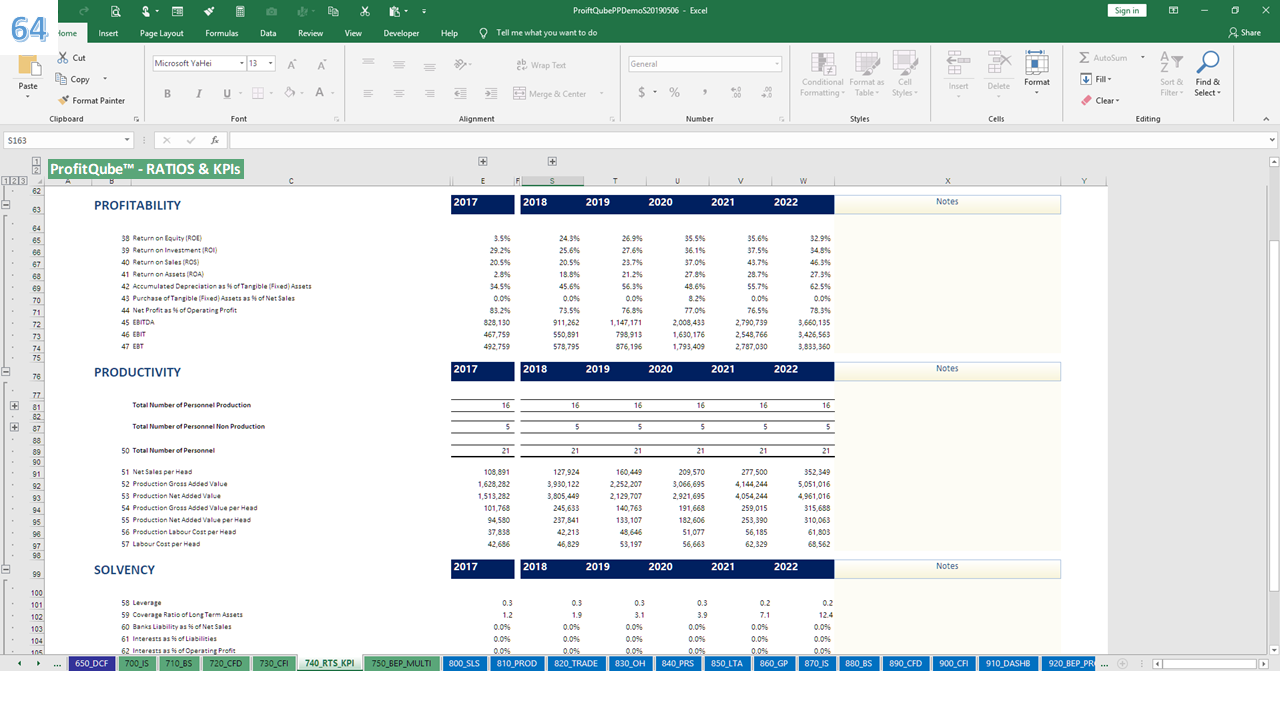Image resolution: width=1280 pixels, height=720 pixels.
Task: Open Sort & Filter menu
Action: 1171,74
